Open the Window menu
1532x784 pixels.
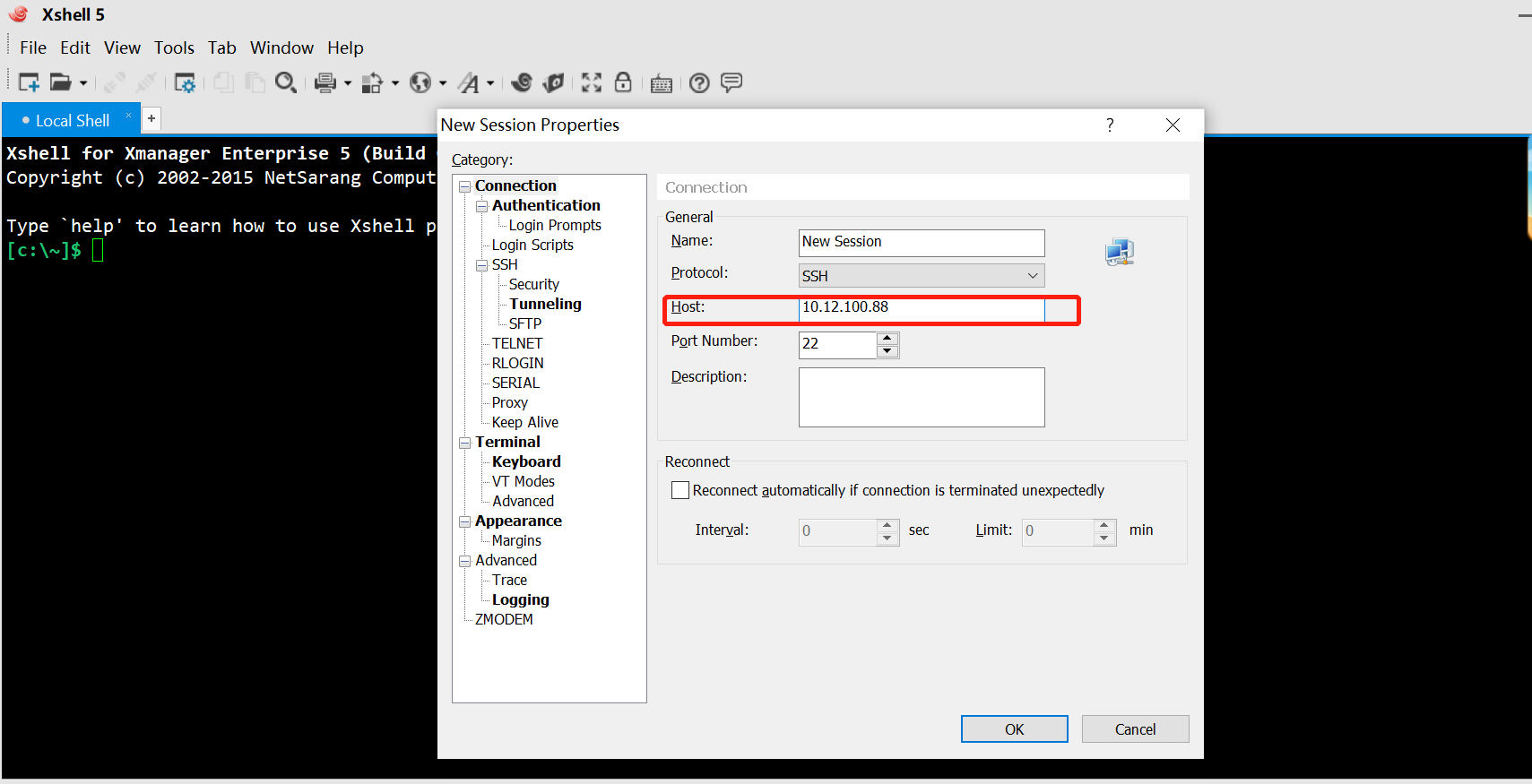pos(281,47)
